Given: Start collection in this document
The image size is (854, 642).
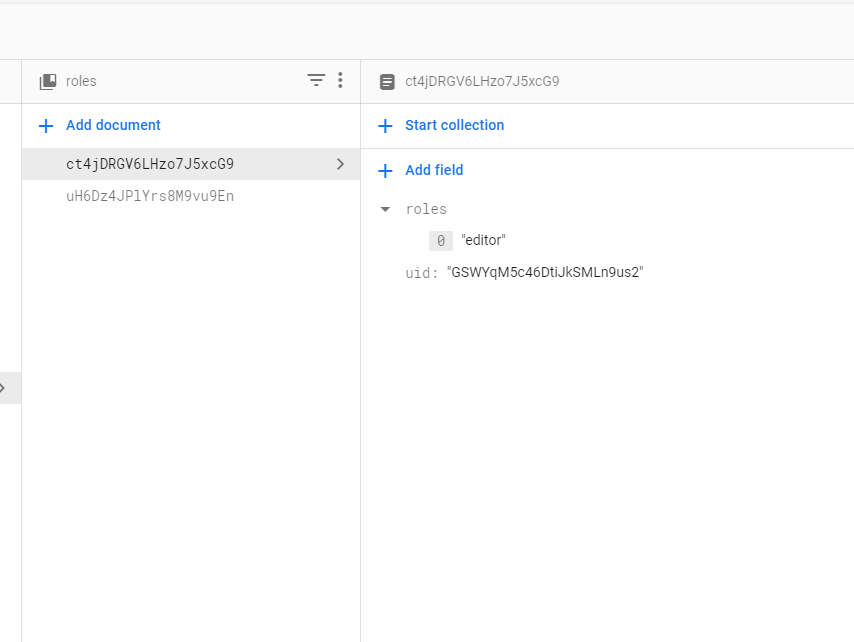Looking at the screenshot, I should click(x=454, y=125).
